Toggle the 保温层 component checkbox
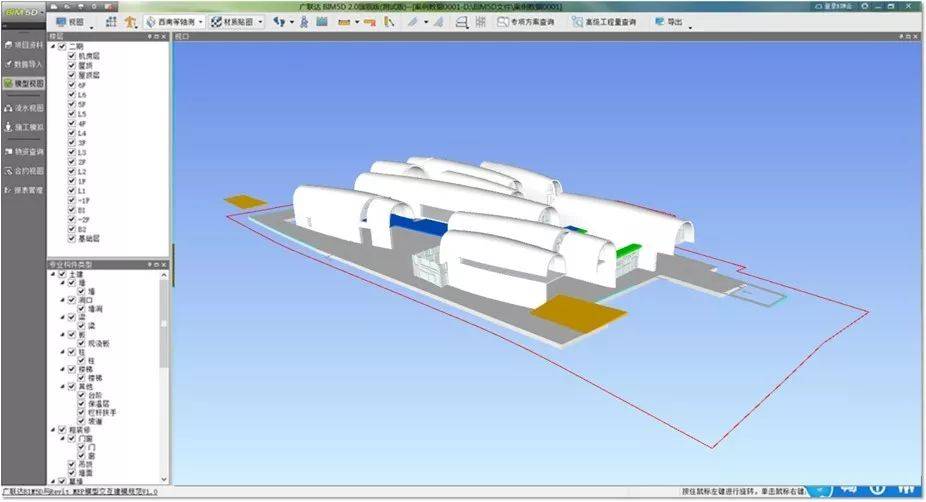926x502 pixels. (x=81, y=404)
